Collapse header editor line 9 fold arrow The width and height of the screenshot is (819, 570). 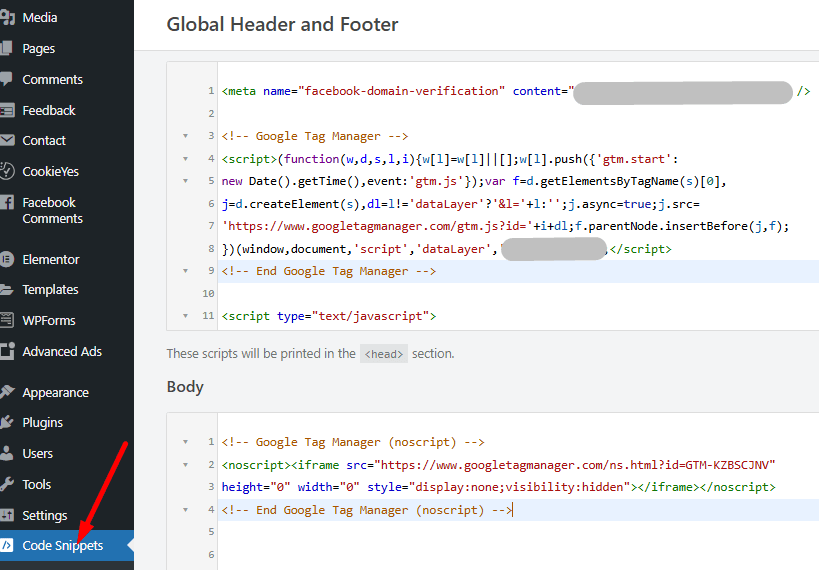pyautogui.click(x=185, y=271)
